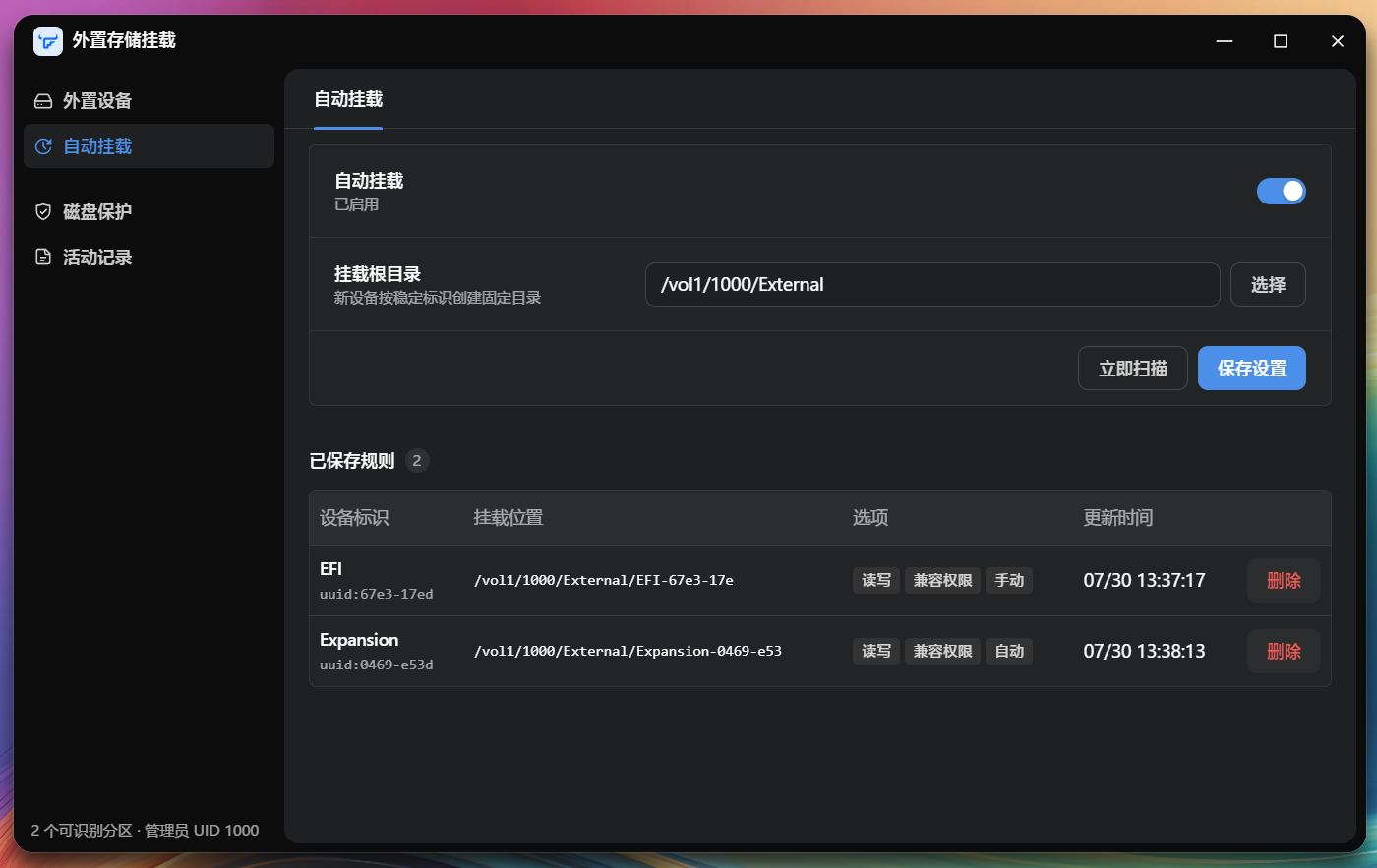Click the Expansion device name
The width and height of the screenshot is (1377, 868).
click(359, 640)
